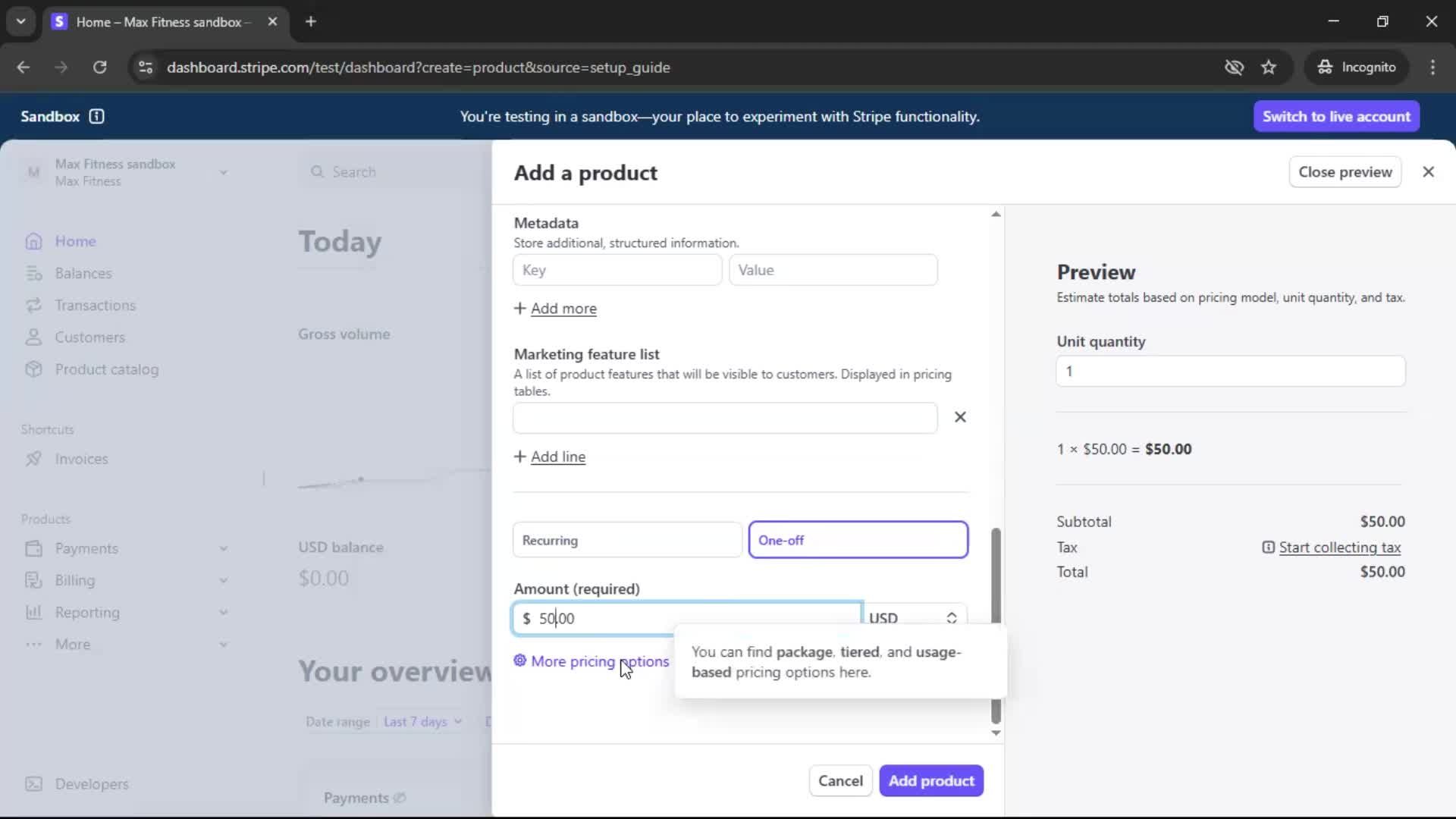
Task: Expand the Billing sidebar section
Action: click(x=223, y=580)
